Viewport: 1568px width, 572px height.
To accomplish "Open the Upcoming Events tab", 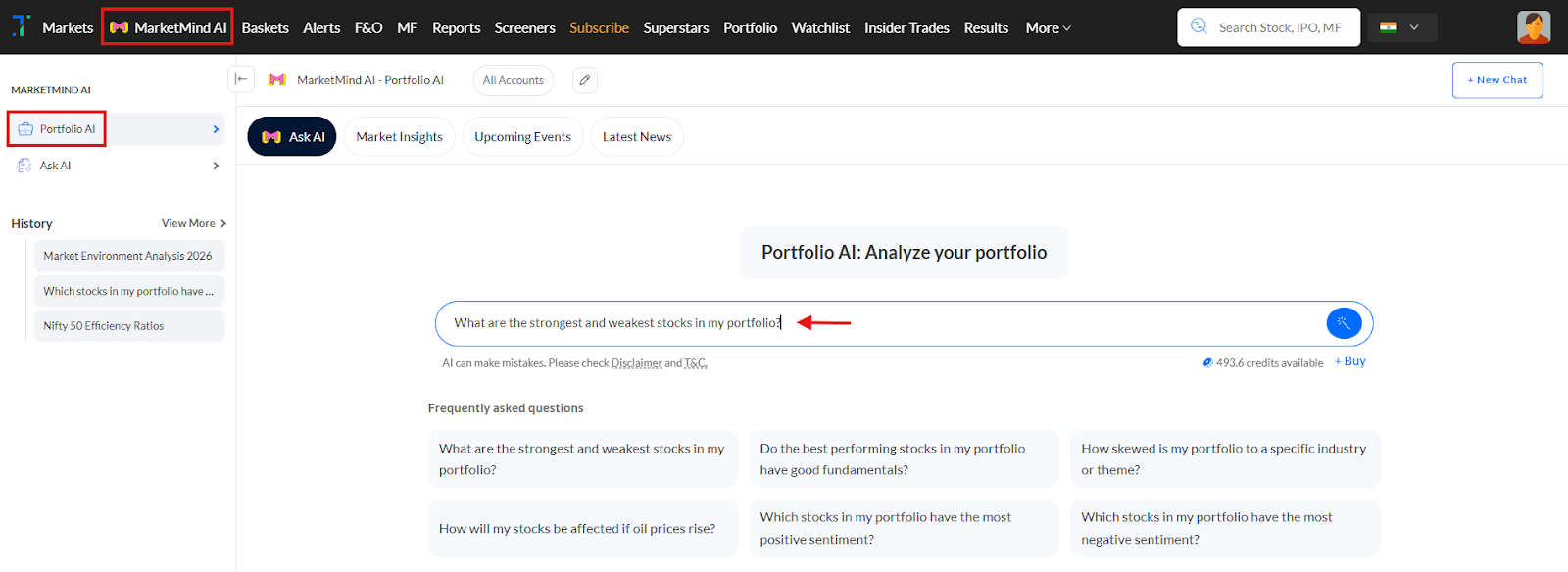I will click(x=522, y=137).
